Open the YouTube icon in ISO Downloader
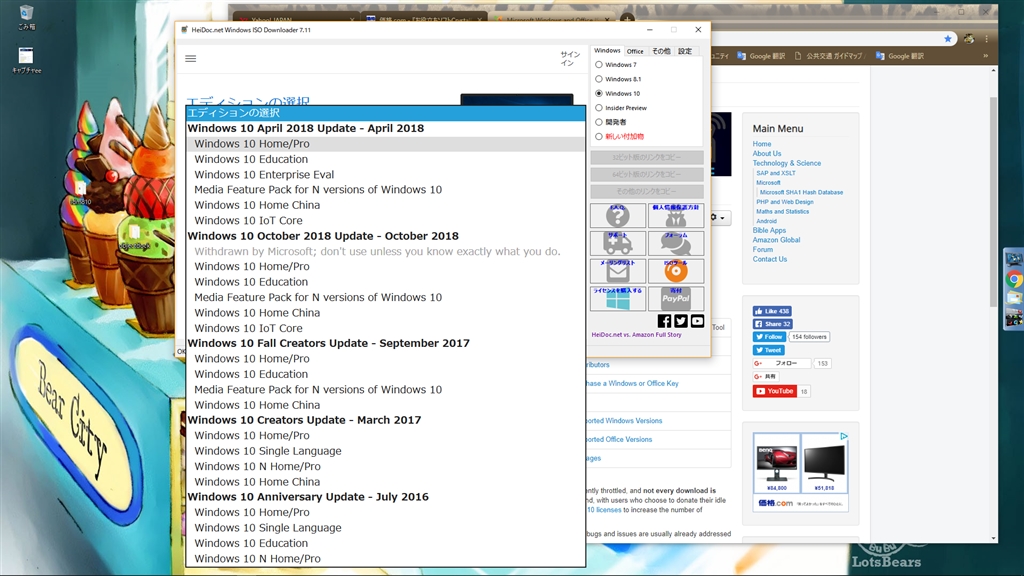The width and height of the screenshot is (1024, 576). (x=697, y=321)
